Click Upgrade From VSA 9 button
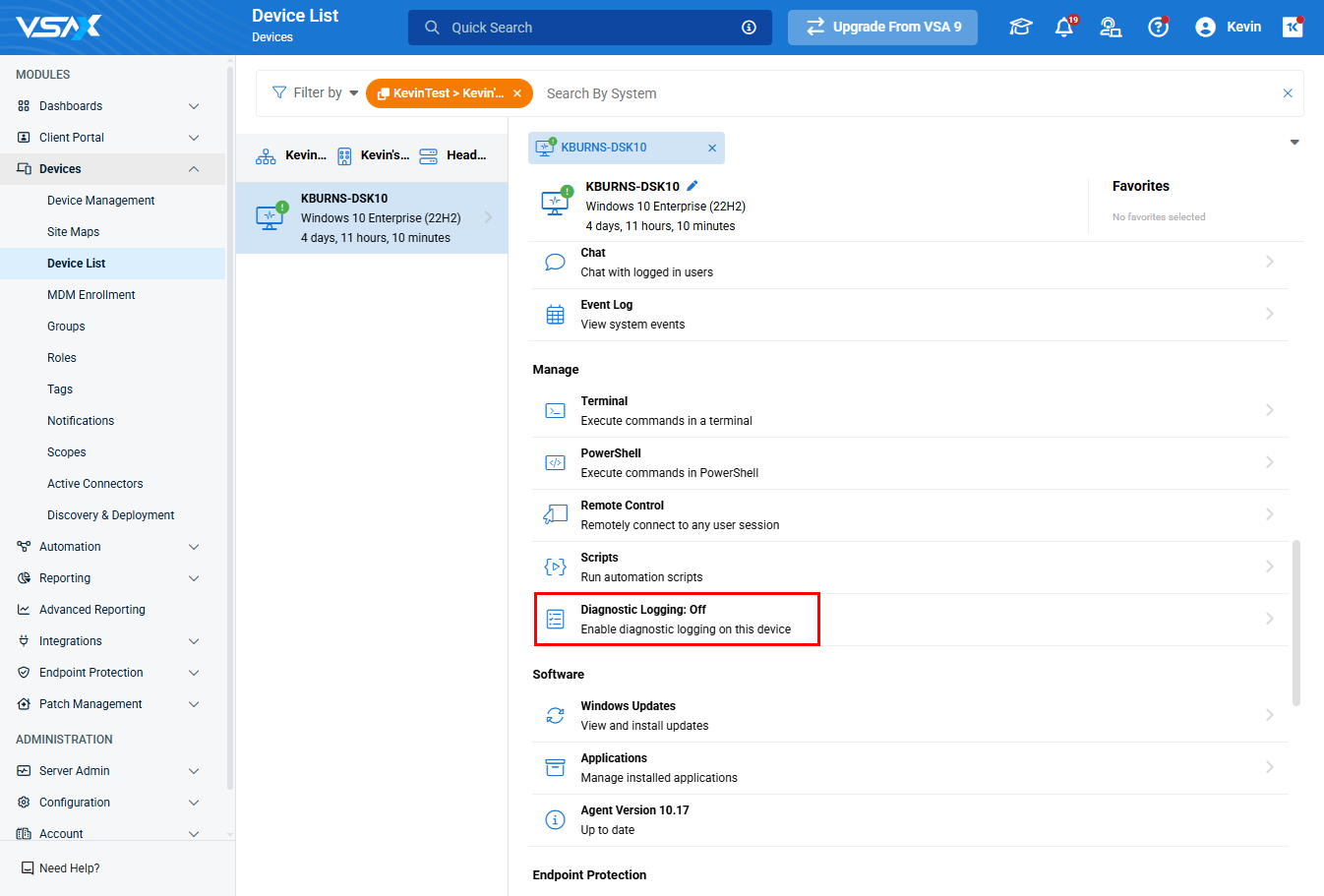Viewport: 1324px width, 896px height. pyautogui.click(x=882, y=28)
